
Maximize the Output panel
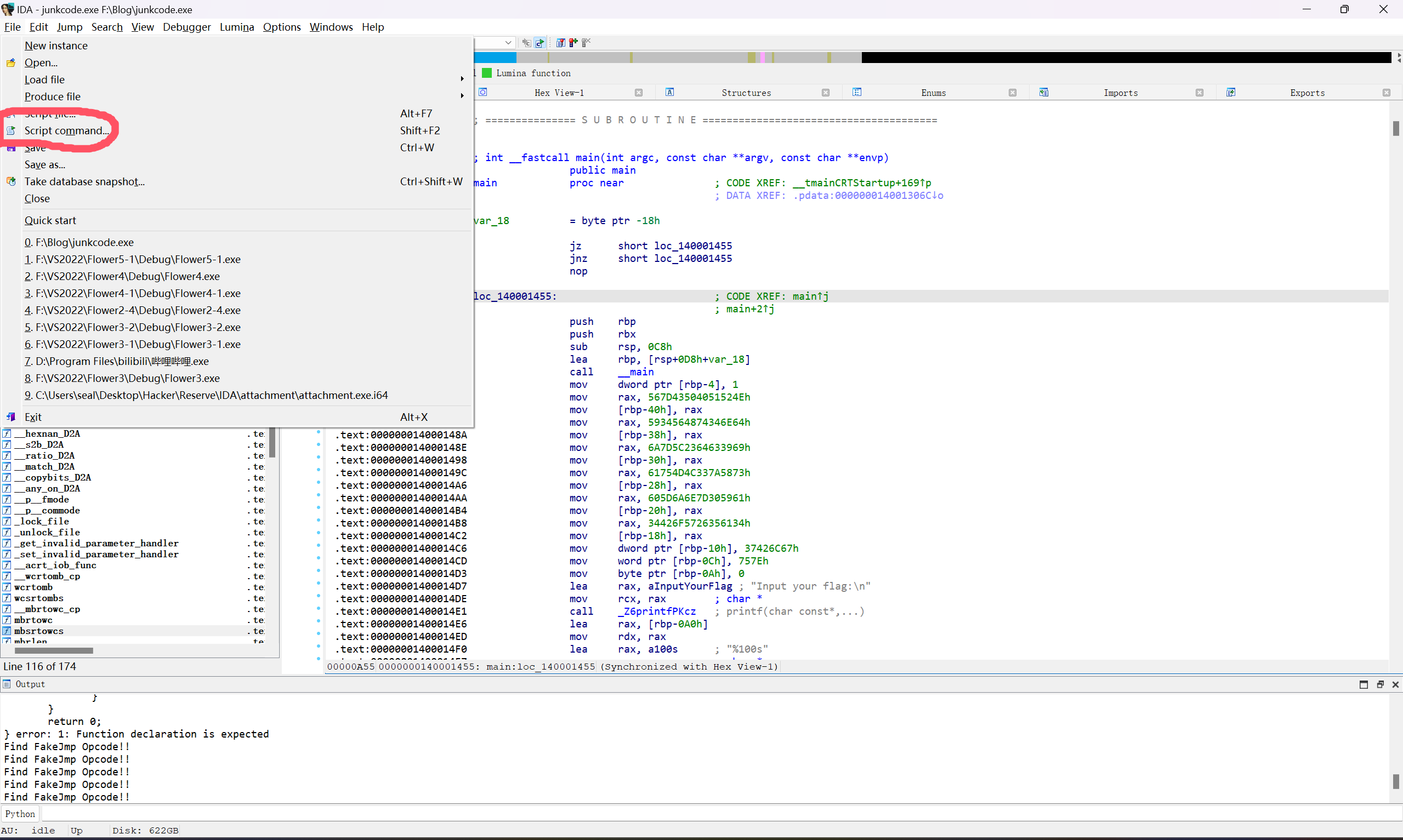1364,684
